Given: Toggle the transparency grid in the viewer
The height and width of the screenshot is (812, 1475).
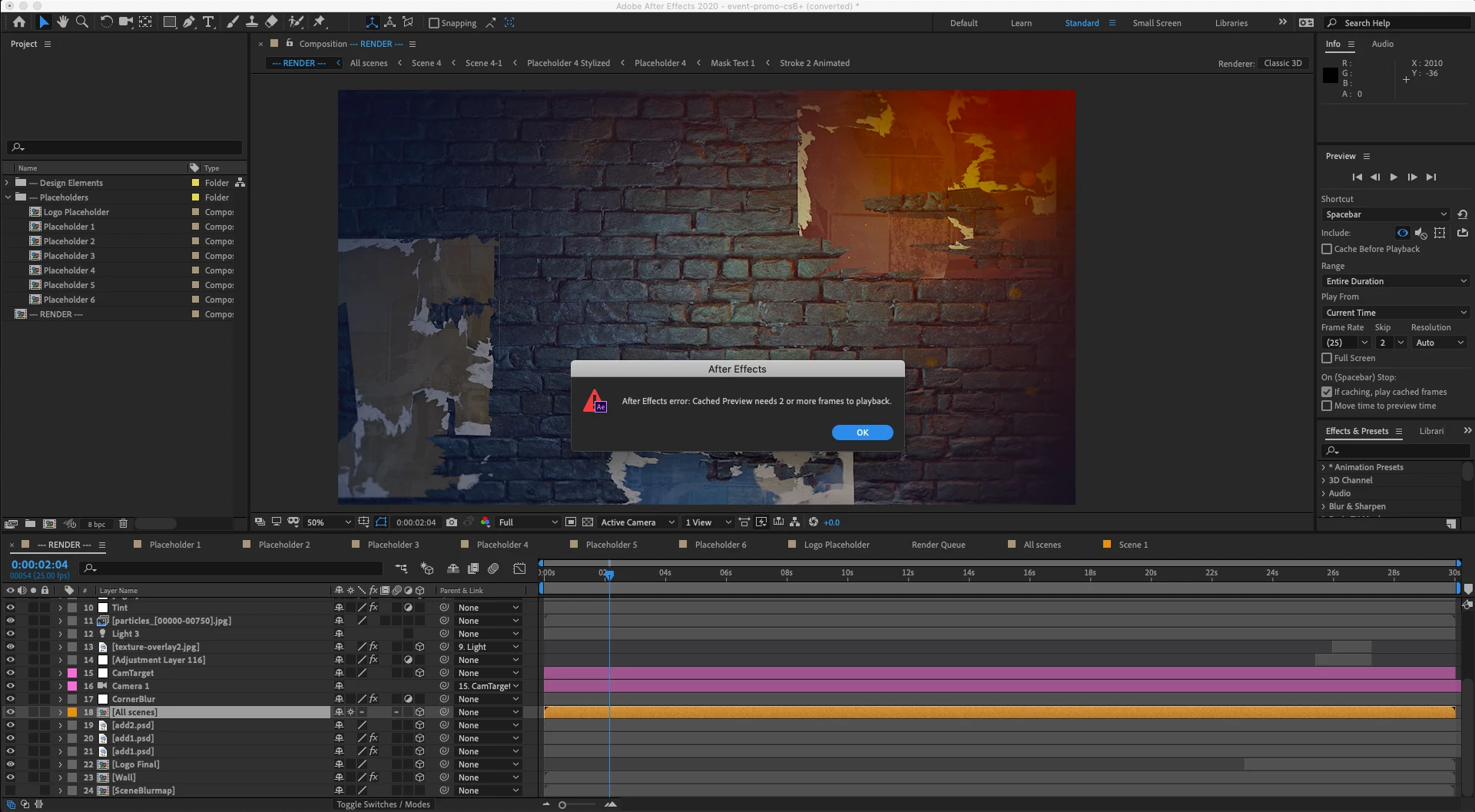Looking at the screenshot, I should tap(588, 522).
